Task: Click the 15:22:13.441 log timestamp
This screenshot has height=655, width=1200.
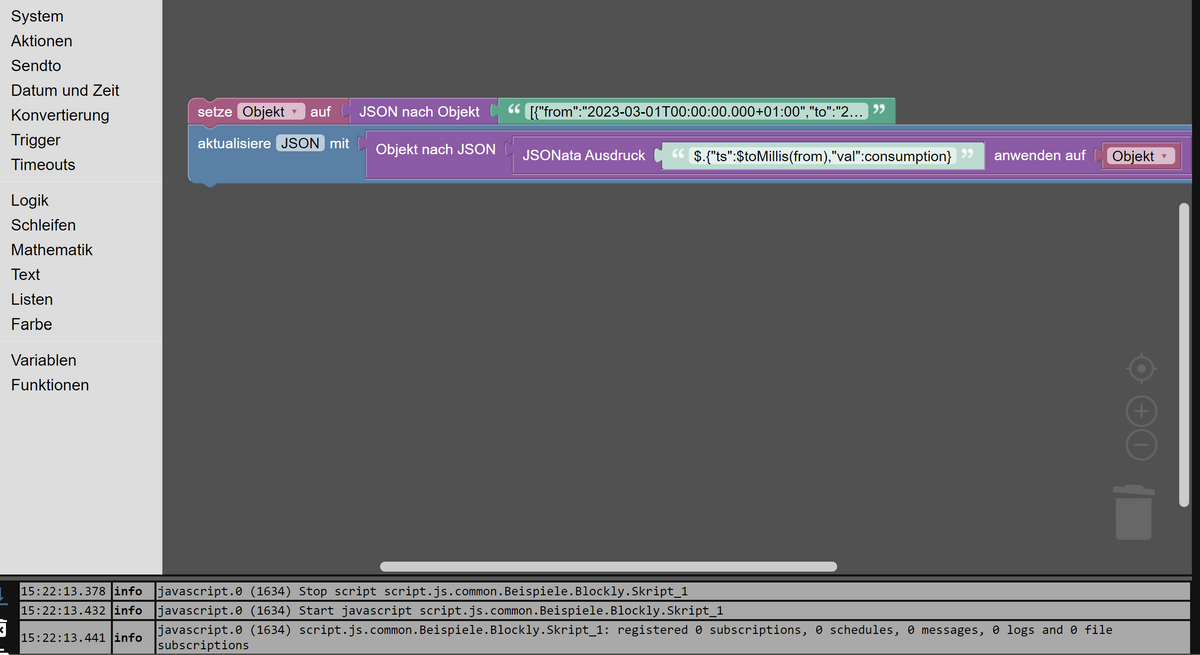Action: point(63,637)
